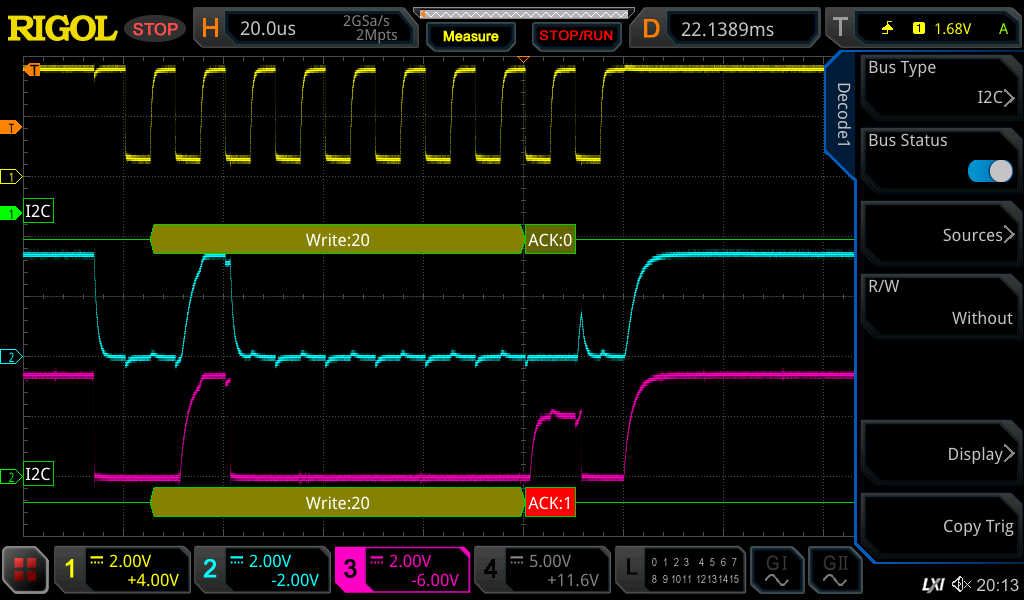Toggle the Bus Status switch

coord(990,171)
